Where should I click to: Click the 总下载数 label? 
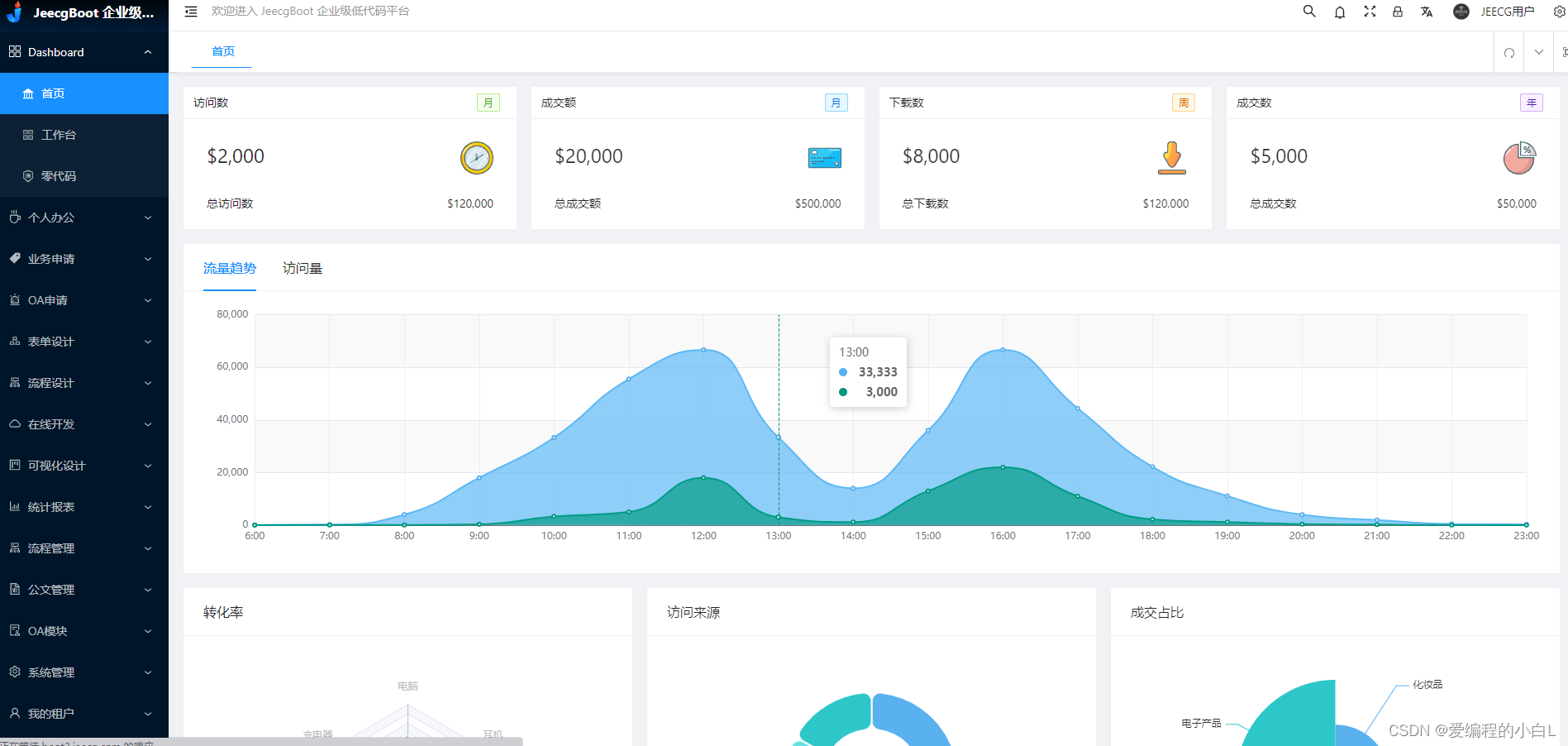pyautogui.click(x=926, y=203)
